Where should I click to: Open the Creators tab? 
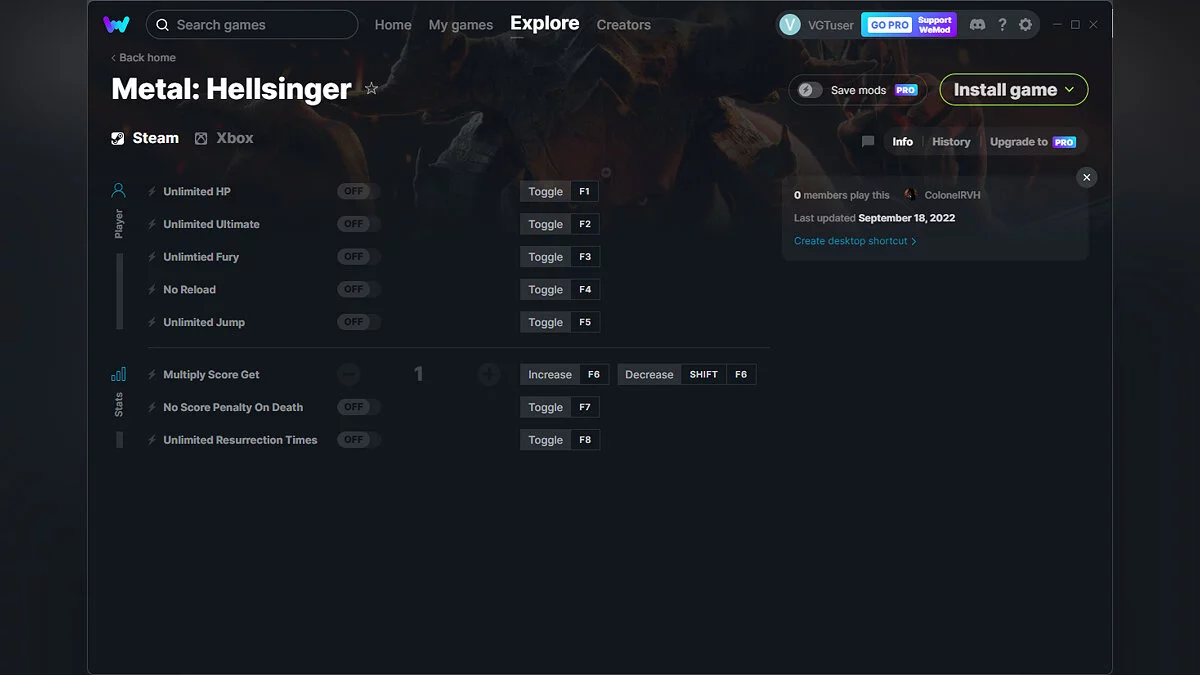click(624, 25)
